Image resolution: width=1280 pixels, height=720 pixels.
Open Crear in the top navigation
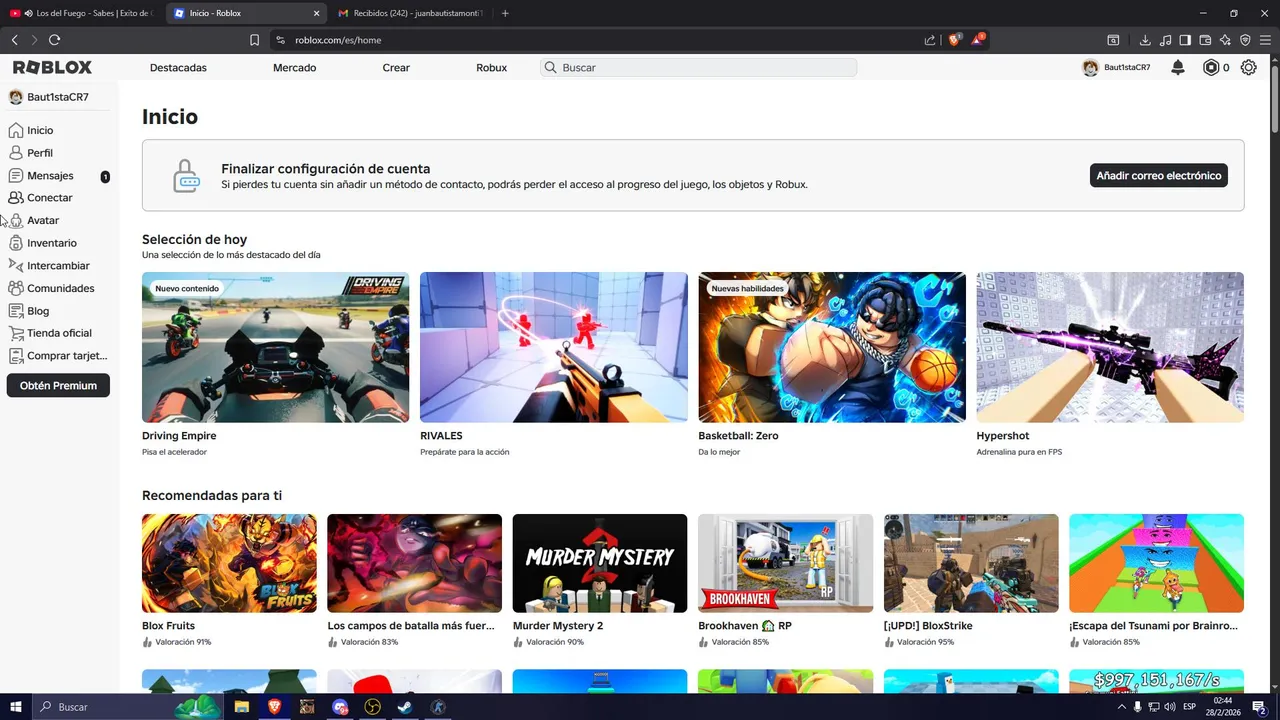tap(396, 68)
